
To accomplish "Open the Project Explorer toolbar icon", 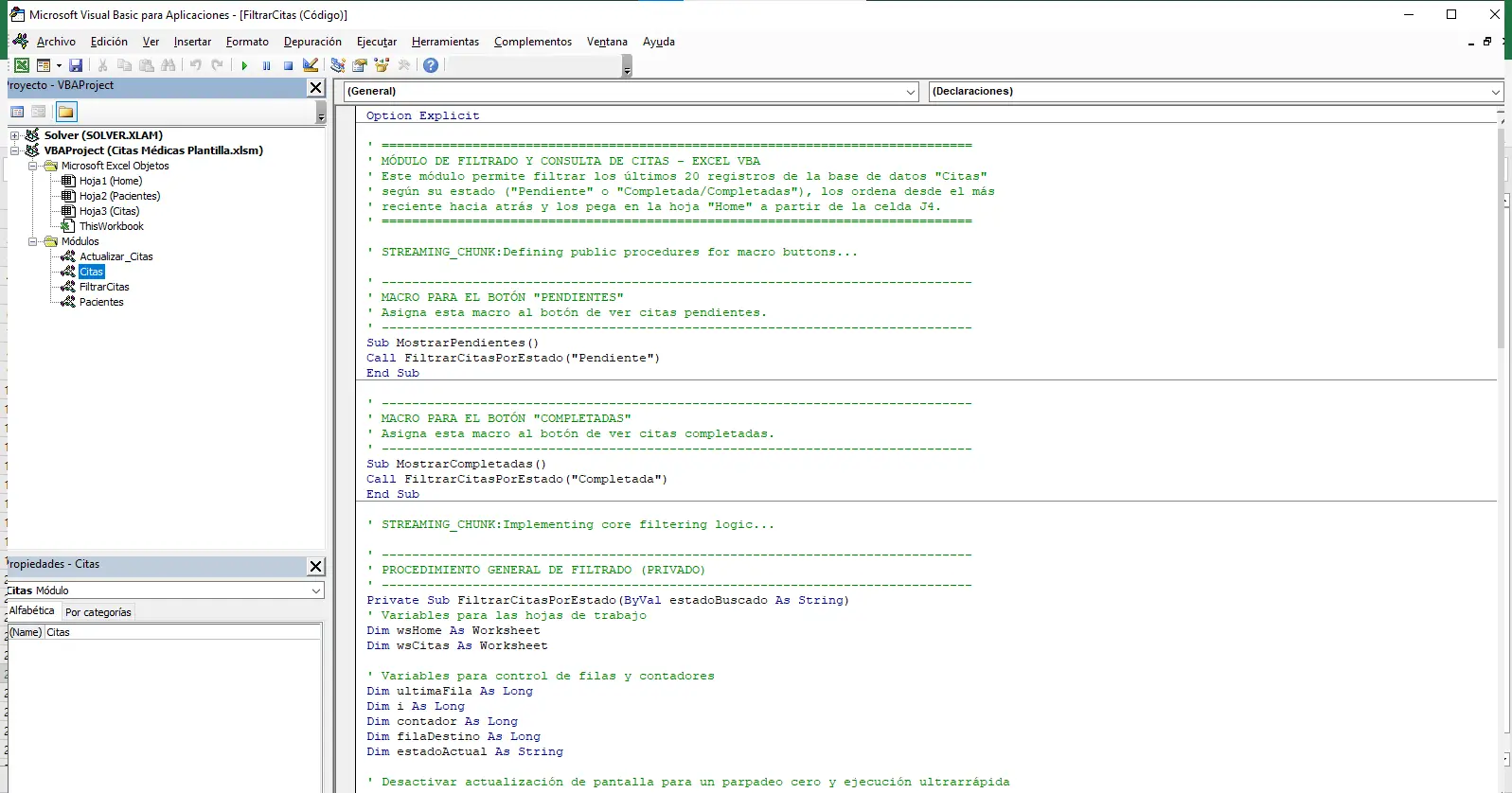I will 338,65.
